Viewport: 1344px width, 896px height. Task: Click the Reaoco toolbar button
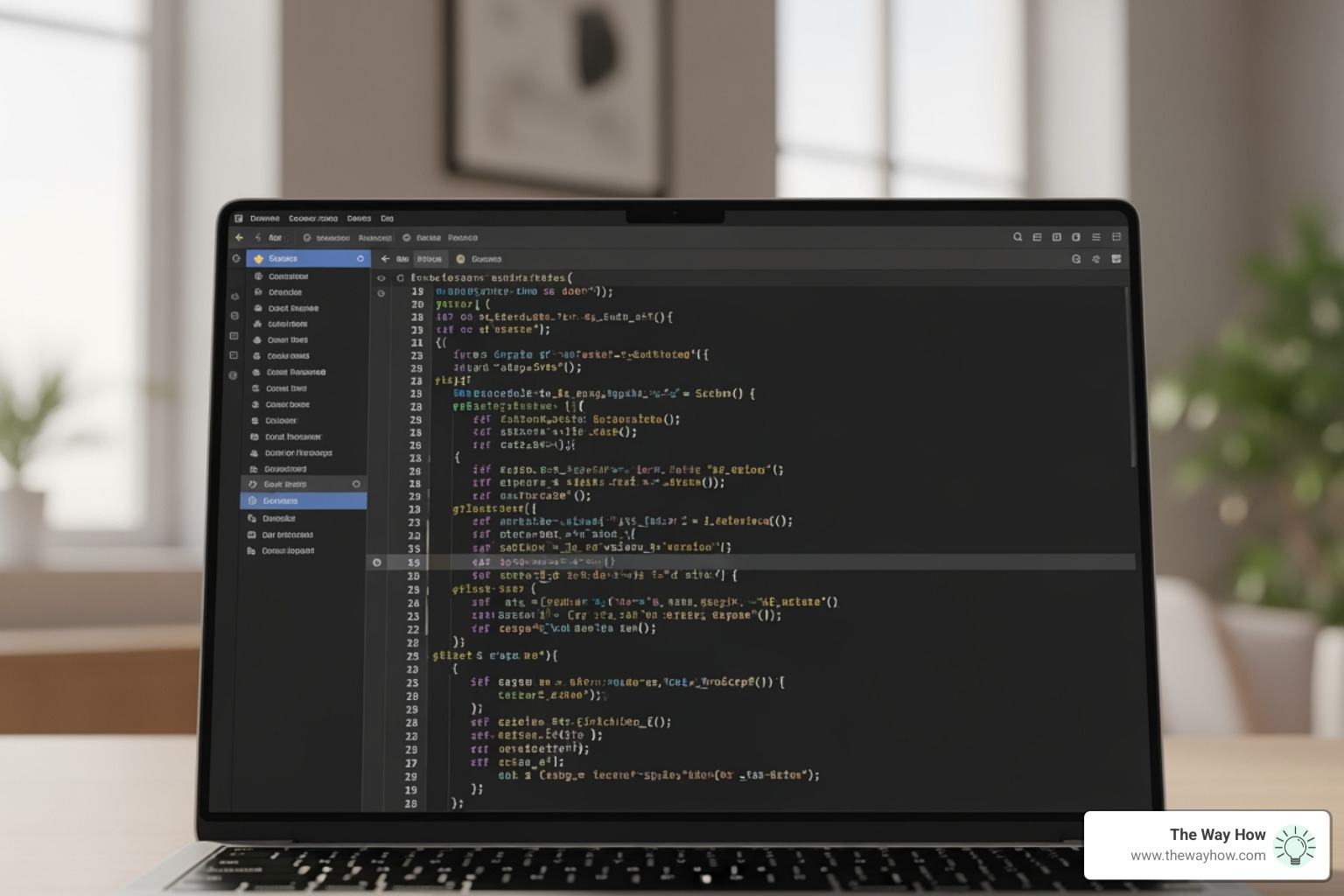point(463,238)
